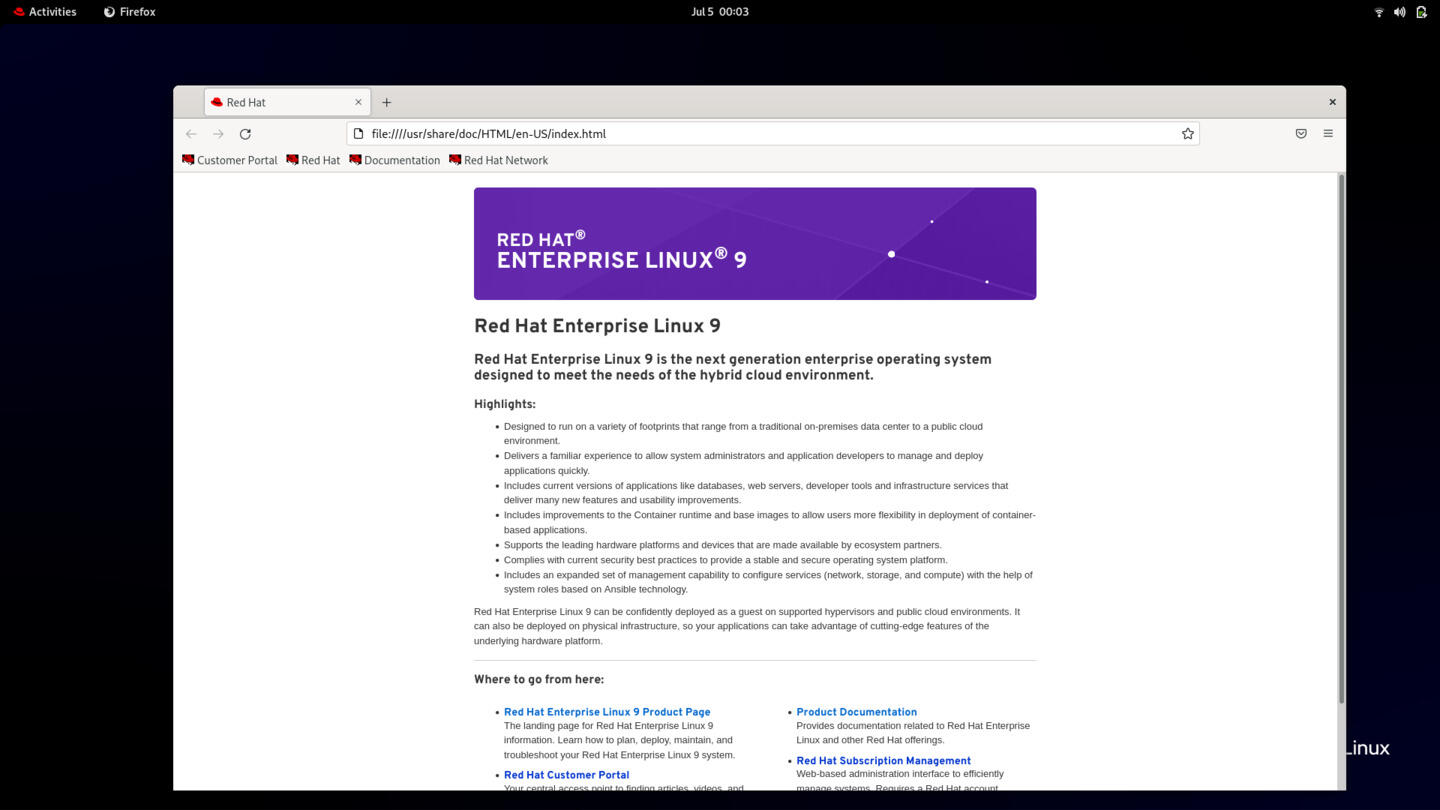Image resolution: width=1440 pixels, height=810 pixels.
Task: Go back with the back arrow
Action: [191, 134]
